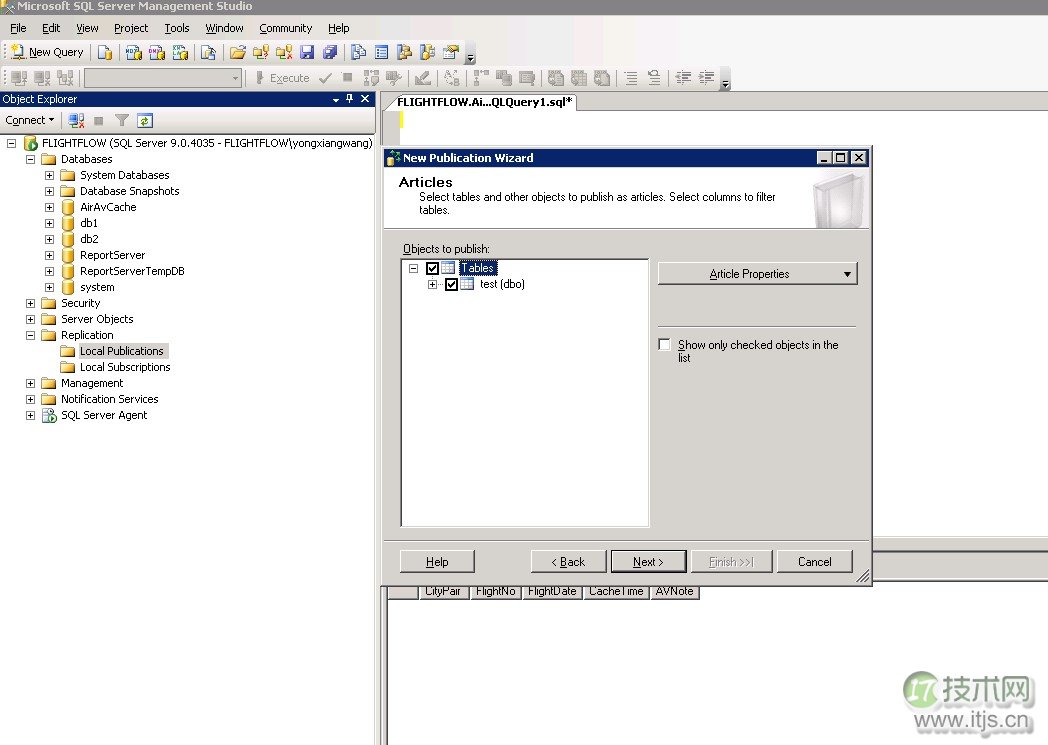Select the Notification Services folder
Screen dimensions: 1048x745
pyautogui.click(x=110, y=400)
